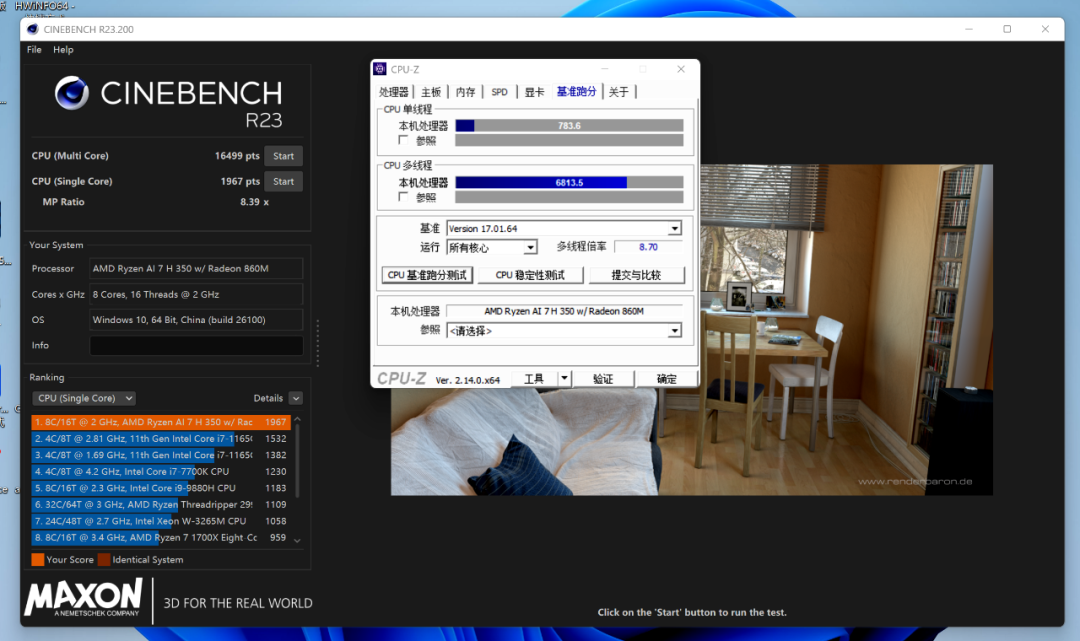Screen dimensions: 1080x641
Task: Click the Cinebench title bar app icon
Action: click(x=32, y=29)
